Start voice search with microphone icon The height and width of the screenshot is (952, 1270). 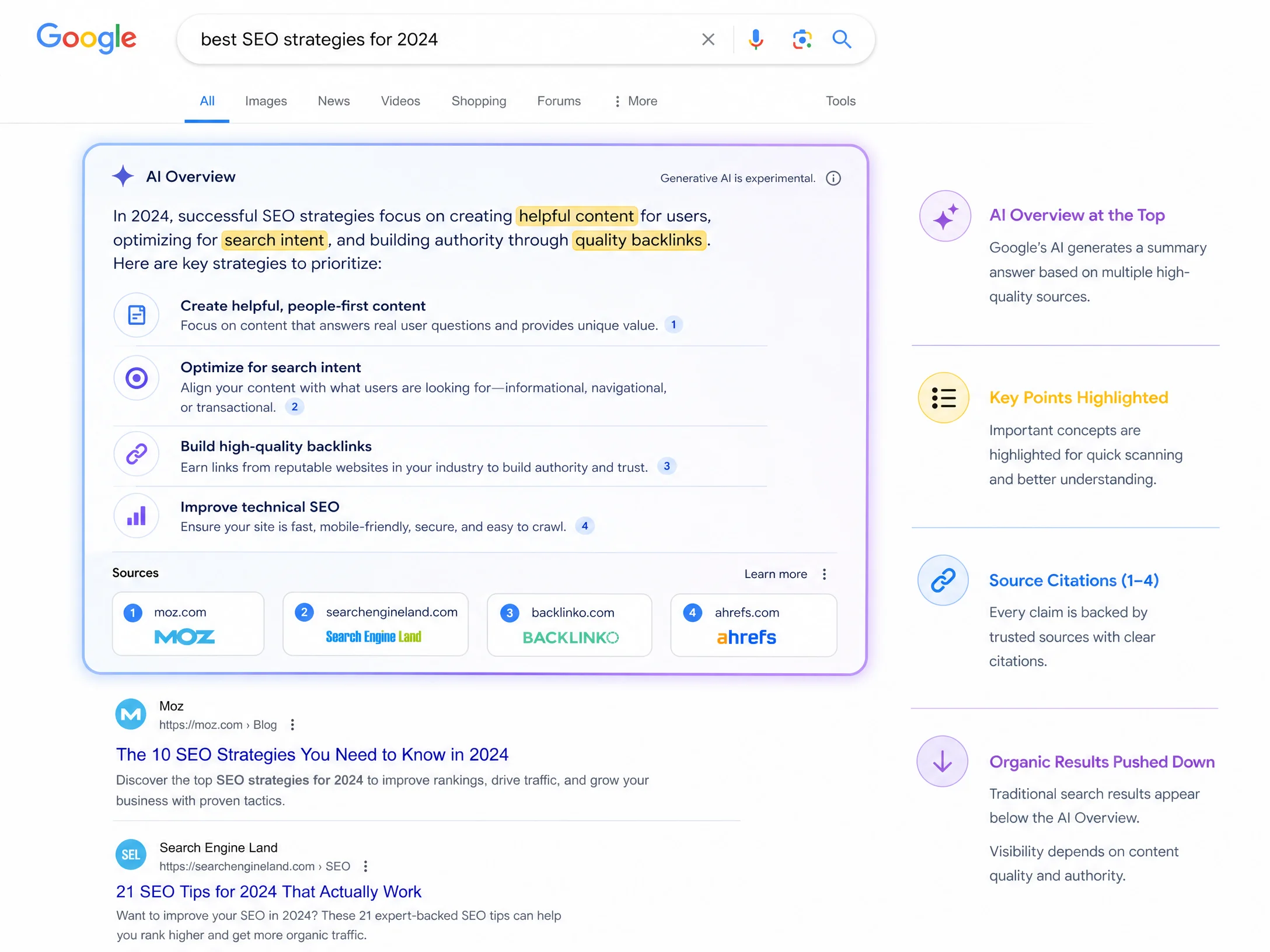point(755,40)
